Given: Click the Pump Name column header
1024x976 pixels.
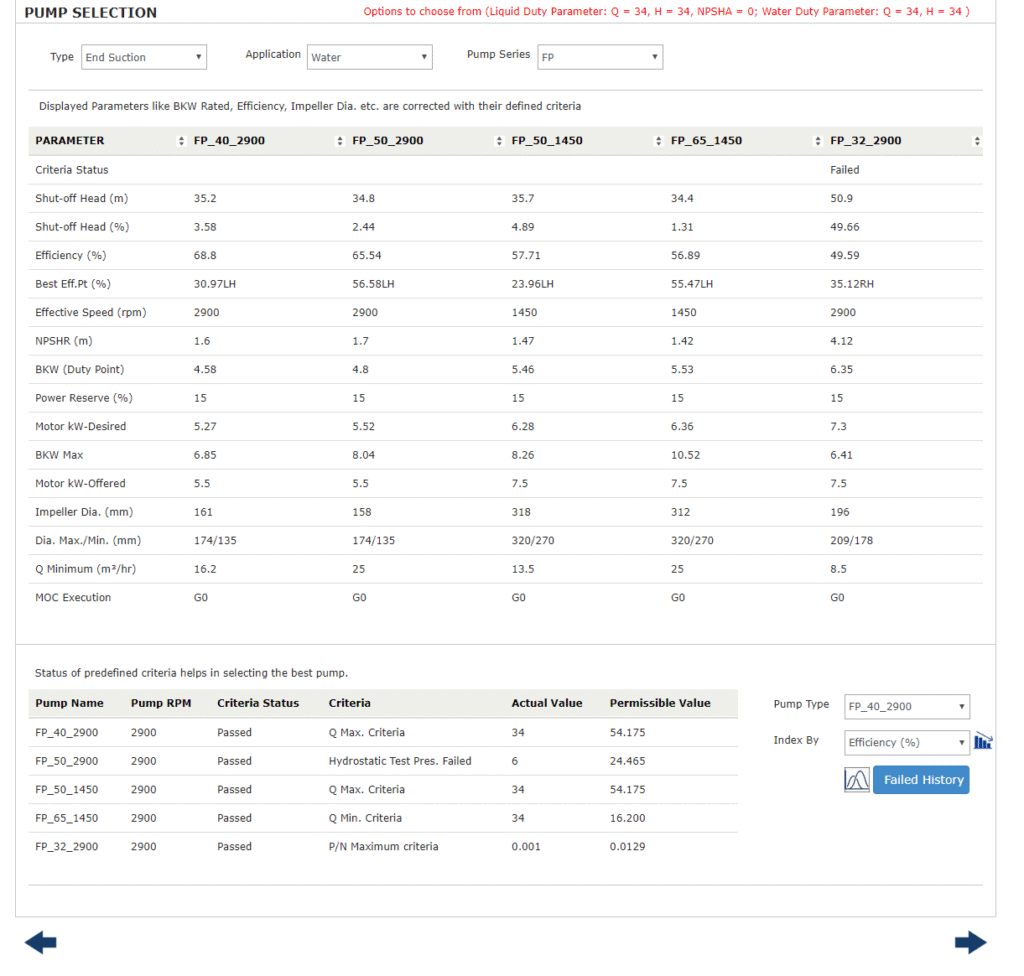Looking at the screenshot, I should click(x=69, y=703).
